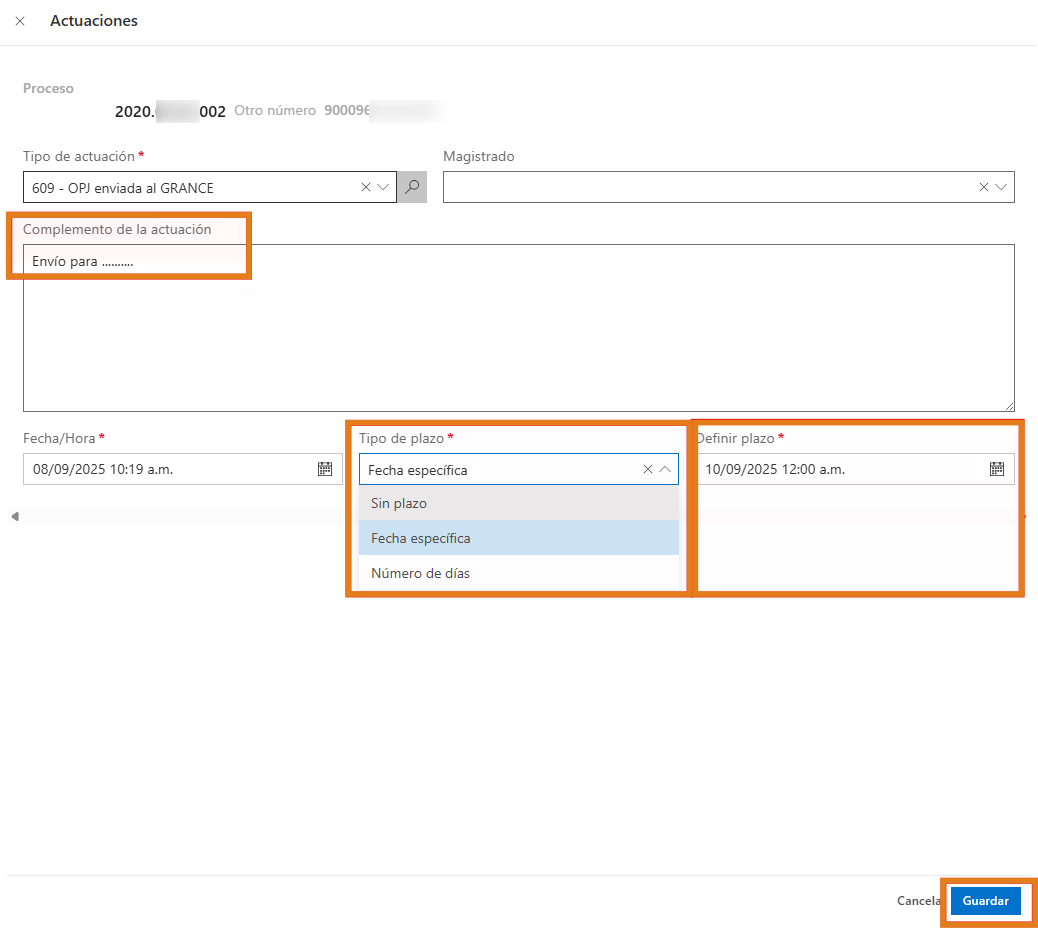Open the Definir plazo calendar picker
Screen dimensions: 1038x928
click(996, 469)
